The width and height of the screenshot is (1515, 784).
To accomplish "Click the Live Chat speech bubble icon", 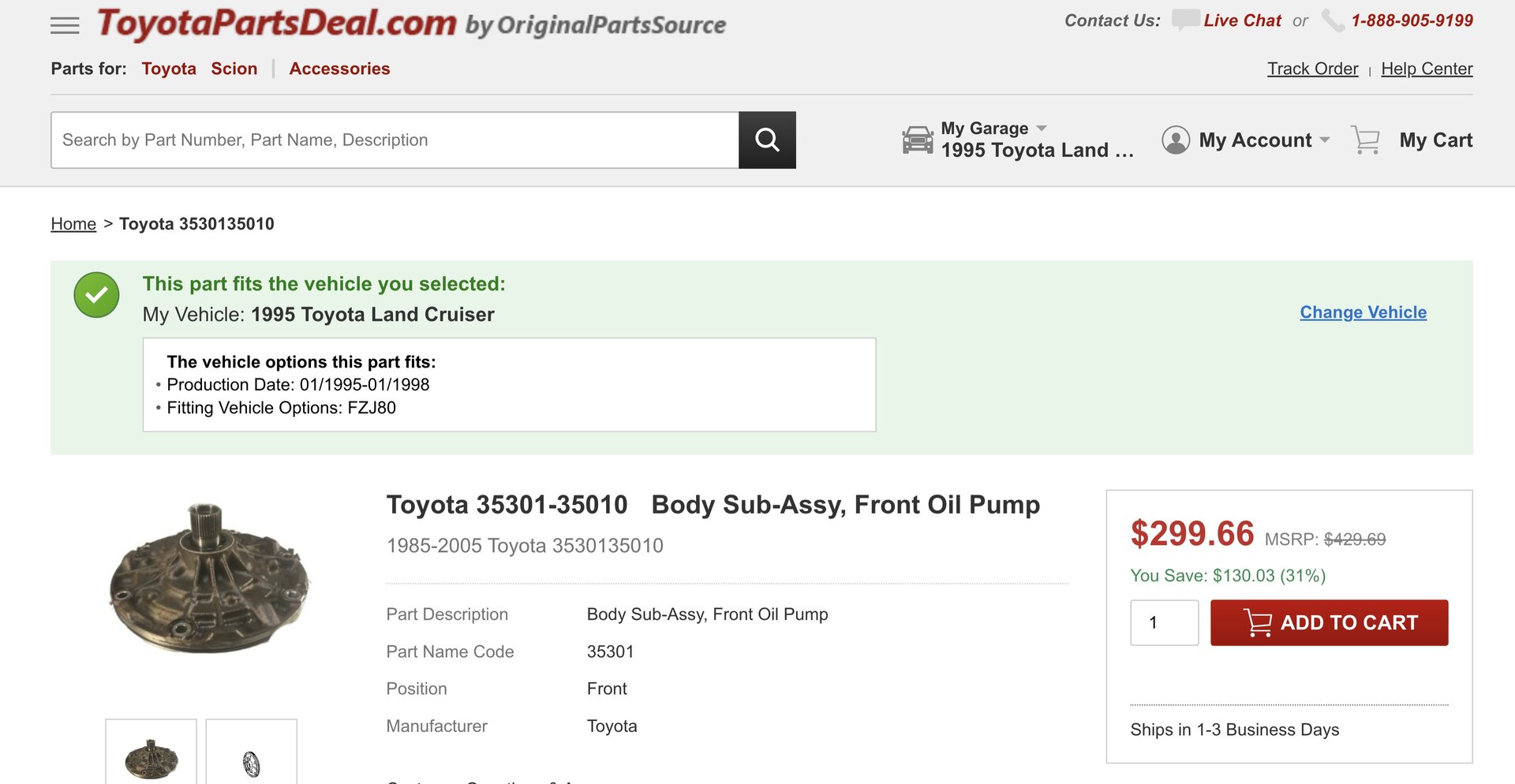I will [1185, 20].
